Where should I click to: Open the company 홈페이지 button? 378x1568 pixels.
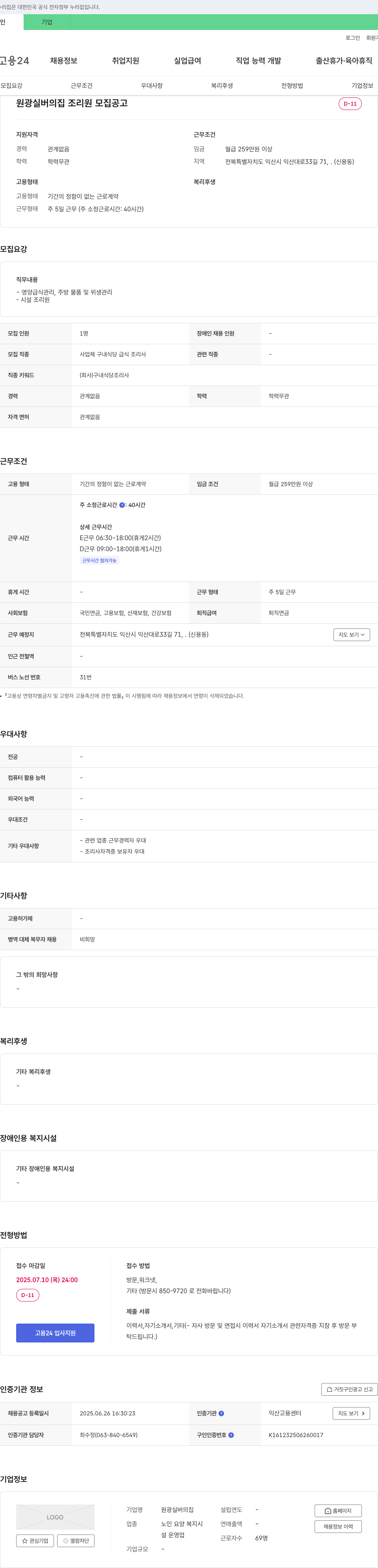pyautogui.click(x=338, y=1511)
